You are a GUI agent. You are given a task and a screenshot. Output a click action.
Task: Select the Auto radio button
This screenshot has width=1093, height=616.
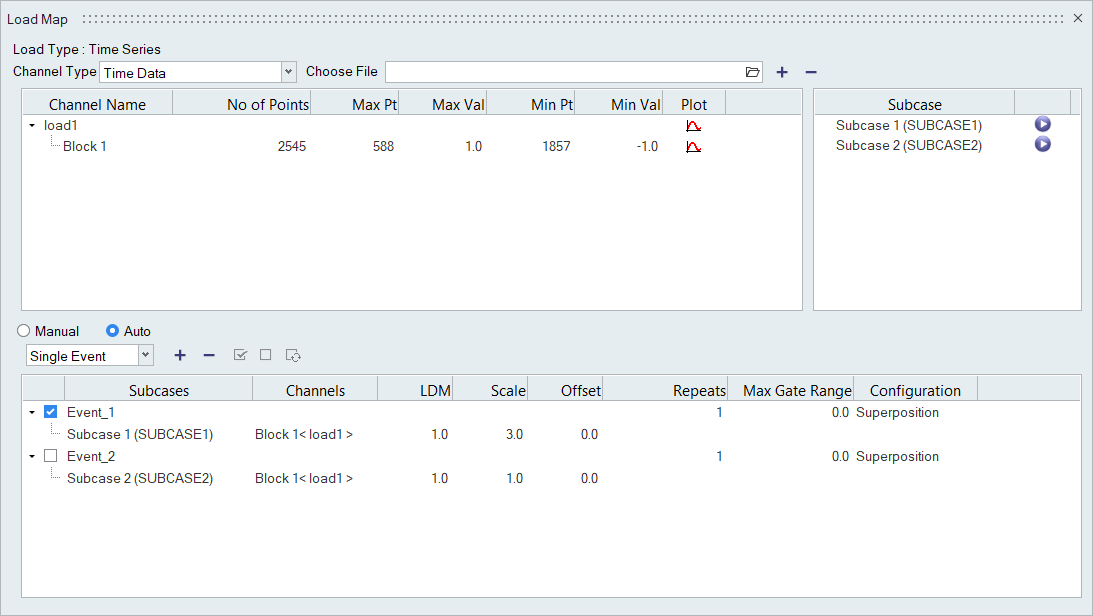[x=113, y=331]
